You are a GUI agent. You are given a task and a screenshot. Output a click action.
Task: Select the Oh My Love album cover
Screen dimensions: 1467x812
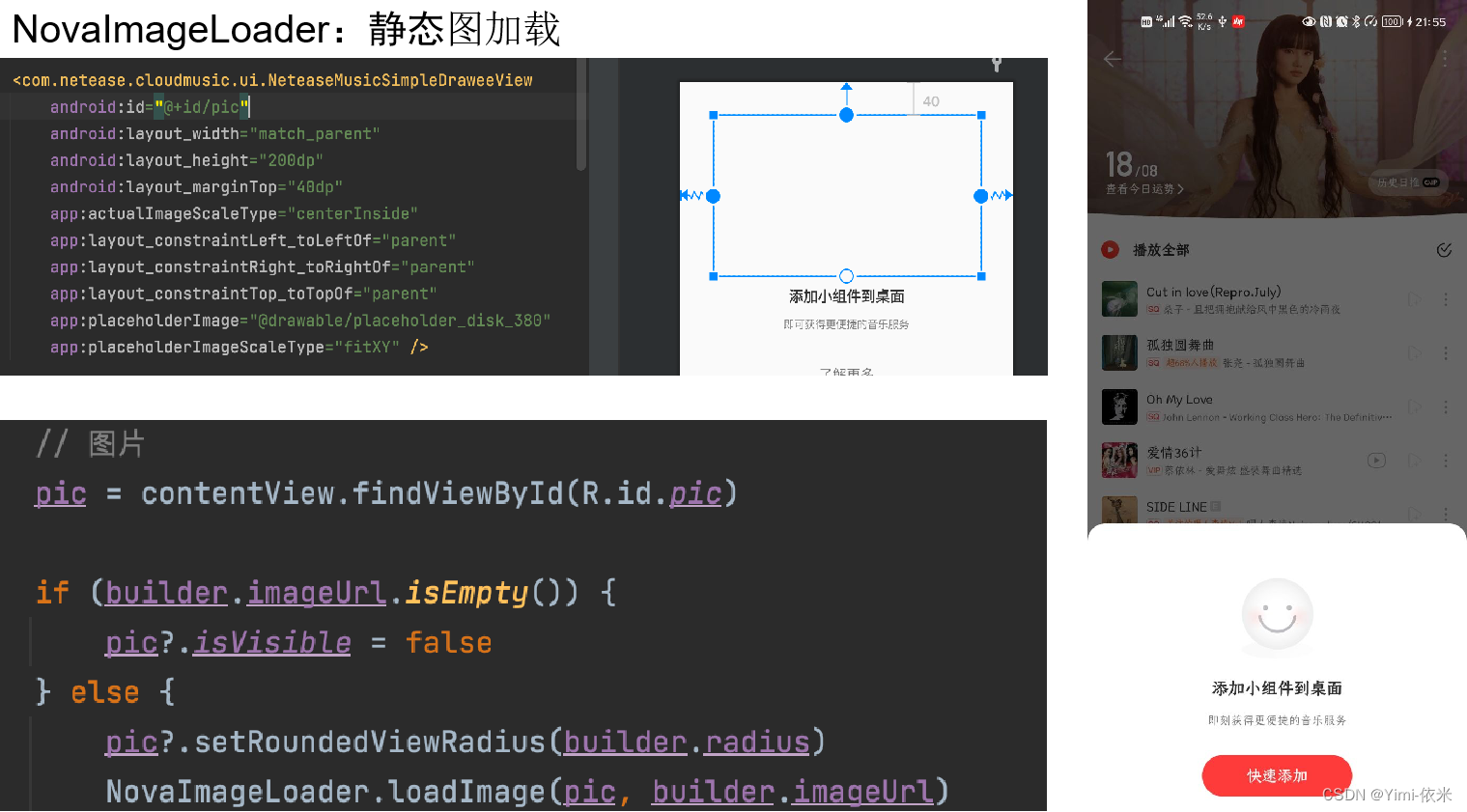click(1119, 406)
